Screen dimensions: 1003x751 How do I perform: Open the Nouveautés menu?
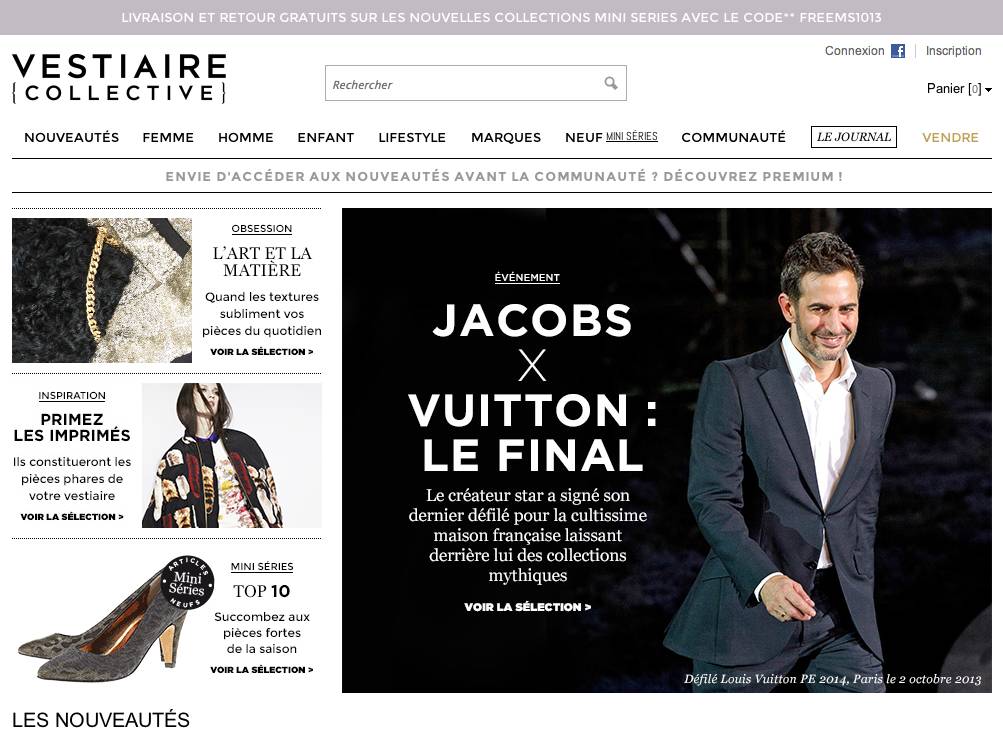tap(72, 138)
